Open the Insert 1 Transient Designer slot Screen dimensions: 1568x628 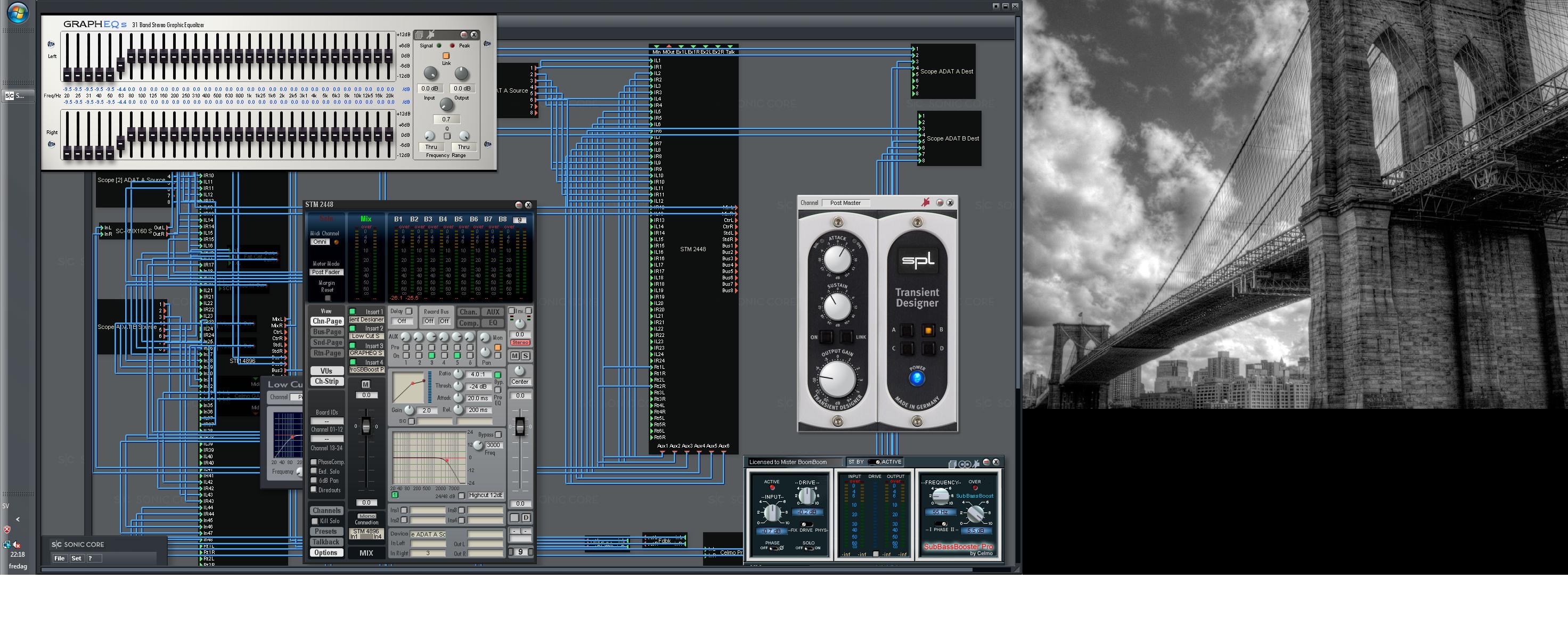coord(366,319)
